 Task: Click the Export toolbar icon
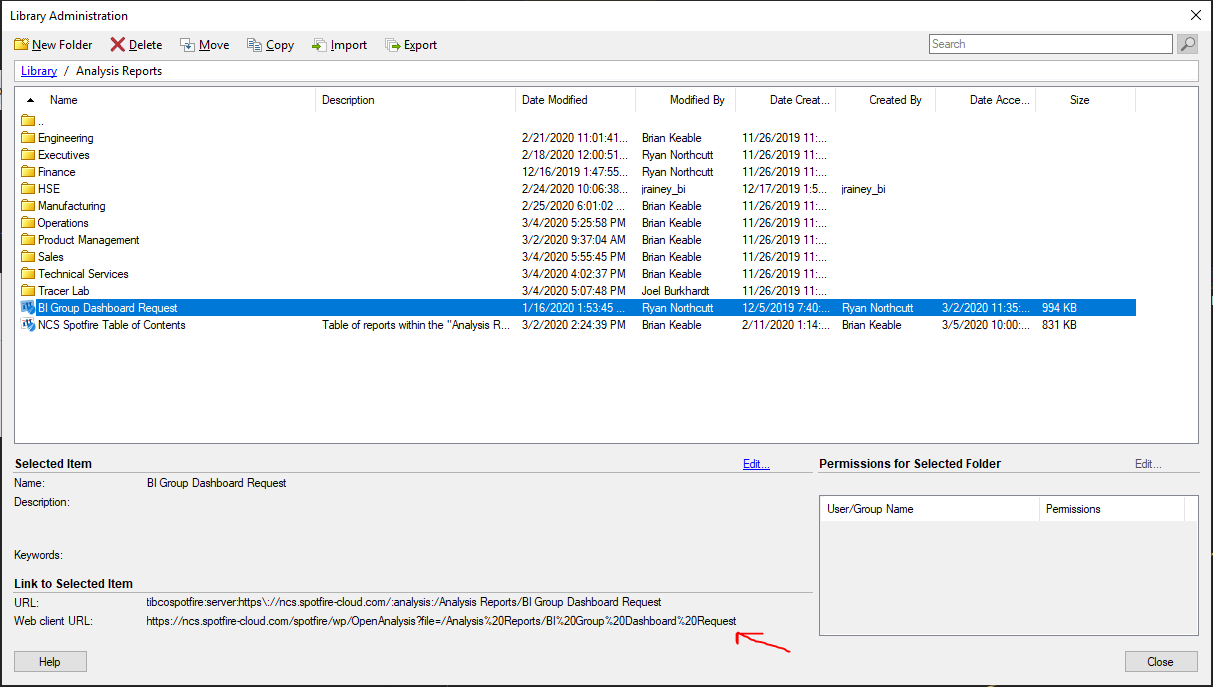pos(392,45)
